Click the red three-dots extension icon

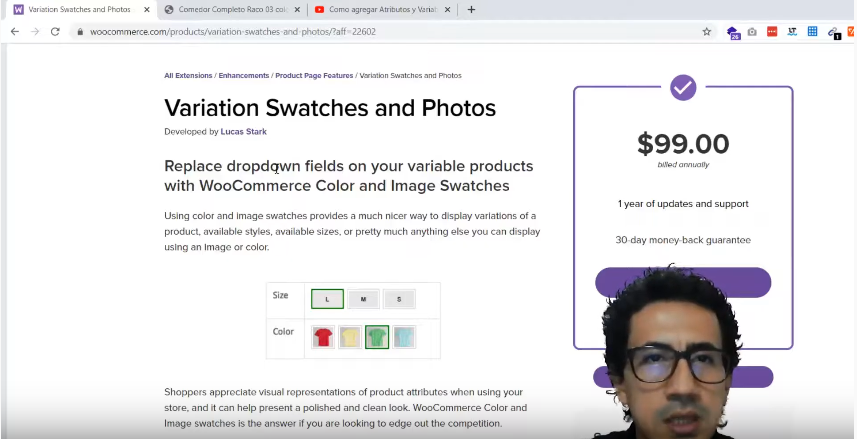click(x=772, y=32)
